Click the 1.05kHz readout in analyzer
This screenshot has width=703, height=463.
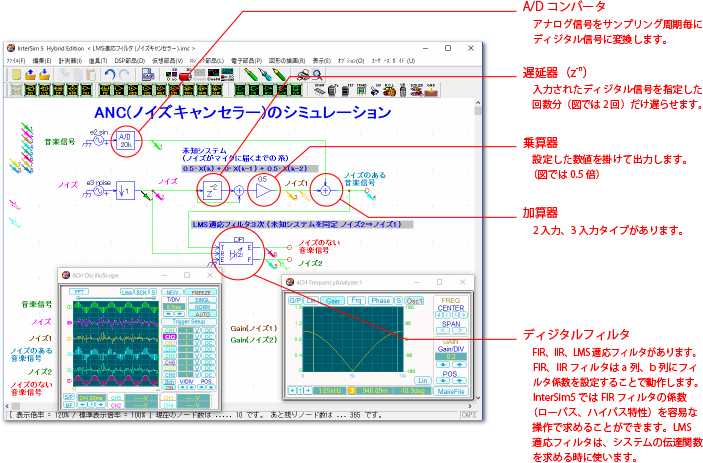pos(330,391)
